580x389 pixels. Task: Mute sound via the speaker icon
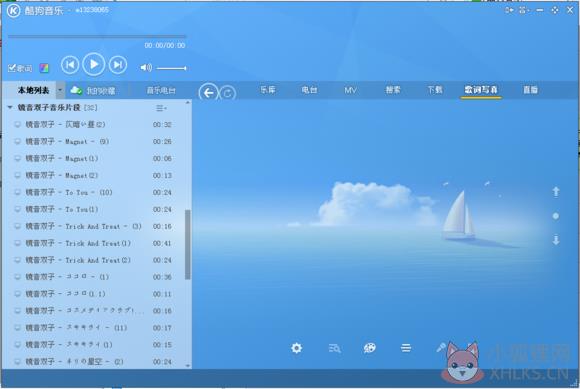pos(146,68)
